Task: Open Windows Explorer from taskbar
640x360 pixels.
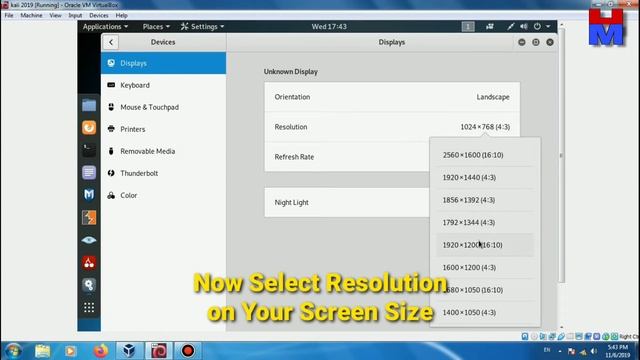Action: coord(42,351)
